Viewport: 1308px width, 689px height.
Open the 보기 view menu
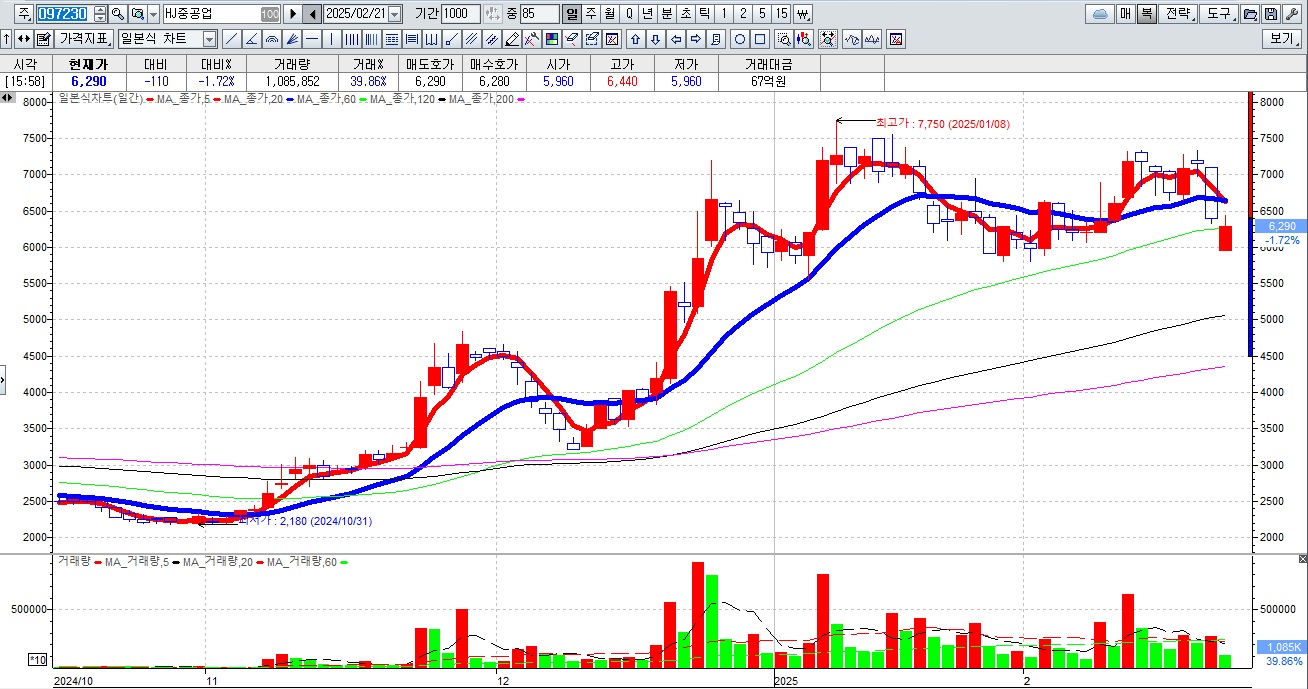pos(1282,39)
